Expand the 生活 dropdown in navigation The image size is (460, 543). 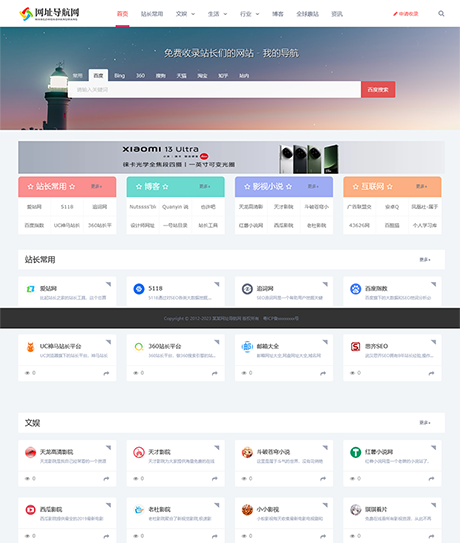[217, 14]
